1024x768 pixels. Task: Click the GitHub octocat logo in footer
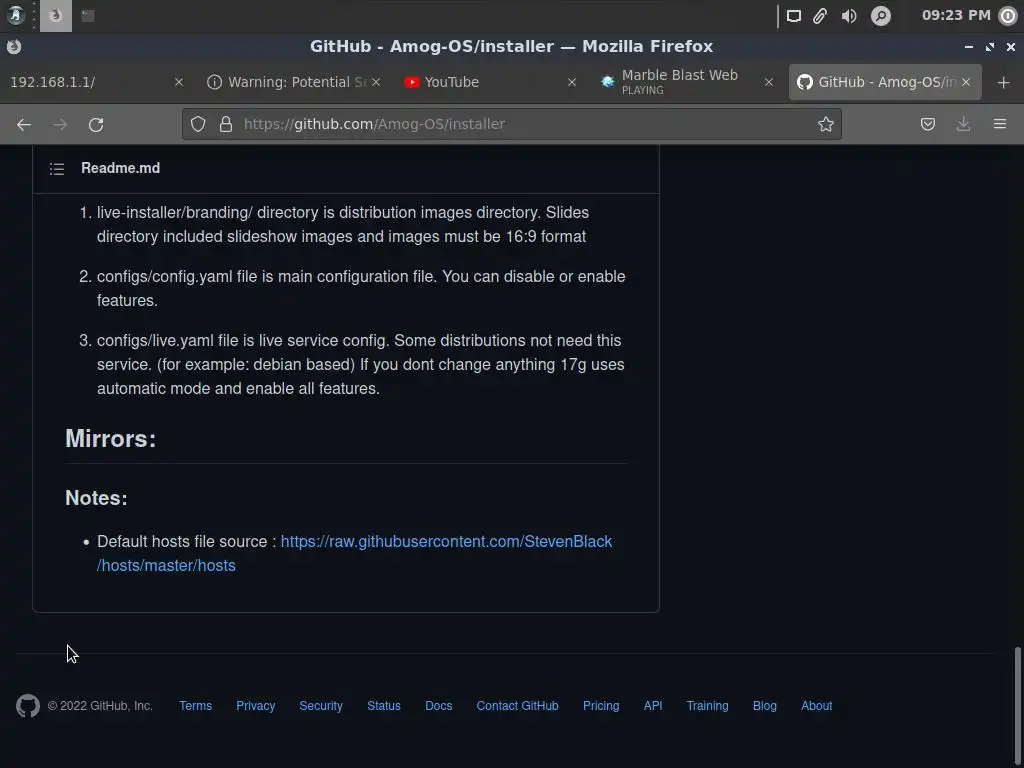[28, 706]
